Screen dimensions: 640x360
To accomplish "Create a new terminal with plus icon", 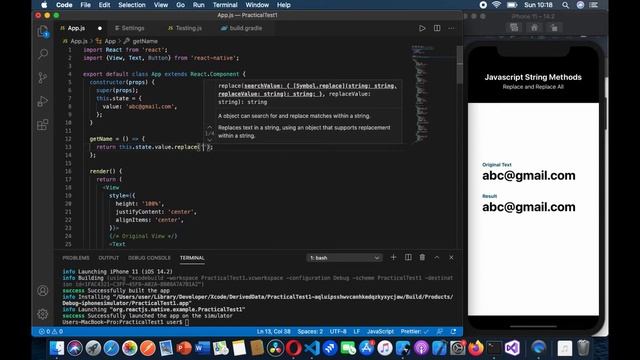I will pyautogui.click(x=393, y=258).
